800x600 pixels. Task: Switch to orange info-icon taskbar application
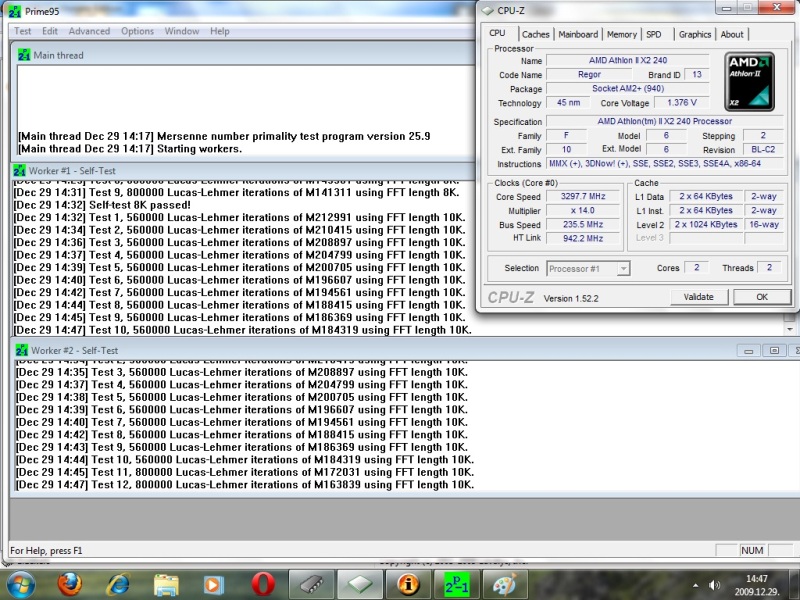(408, 585)
